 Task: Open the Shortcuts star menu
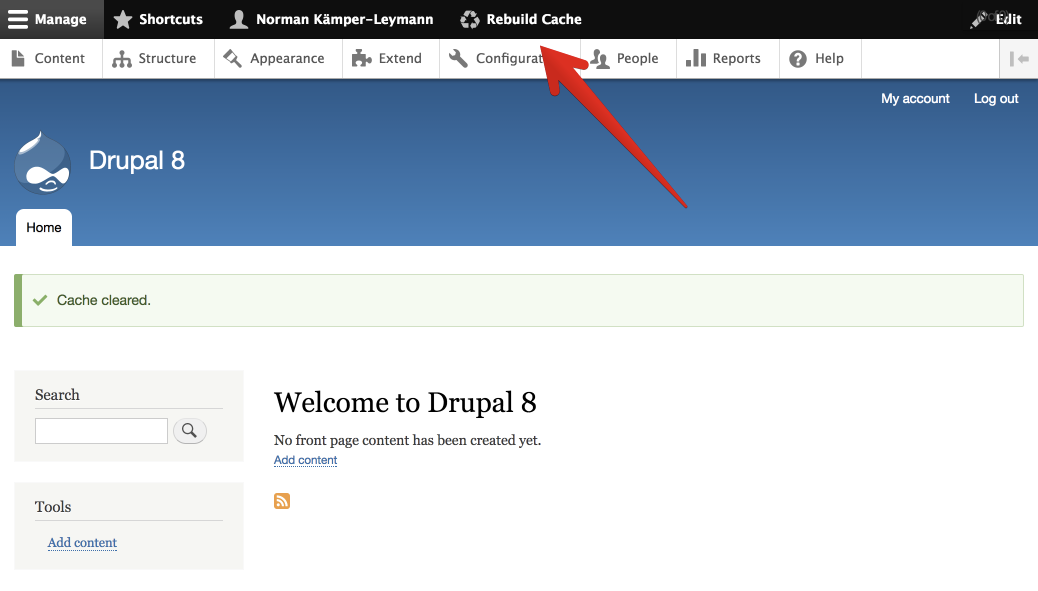(158, 19)
